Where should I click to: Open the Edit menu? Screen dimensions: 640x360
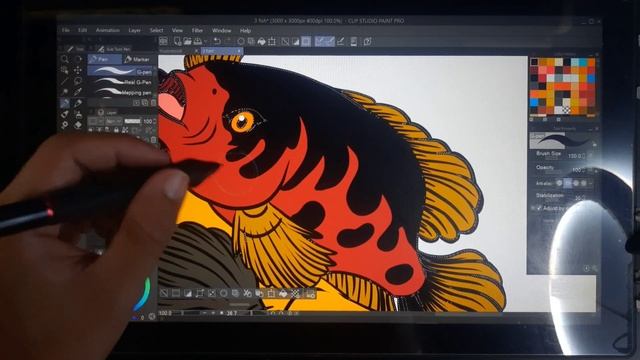point(82,30)
